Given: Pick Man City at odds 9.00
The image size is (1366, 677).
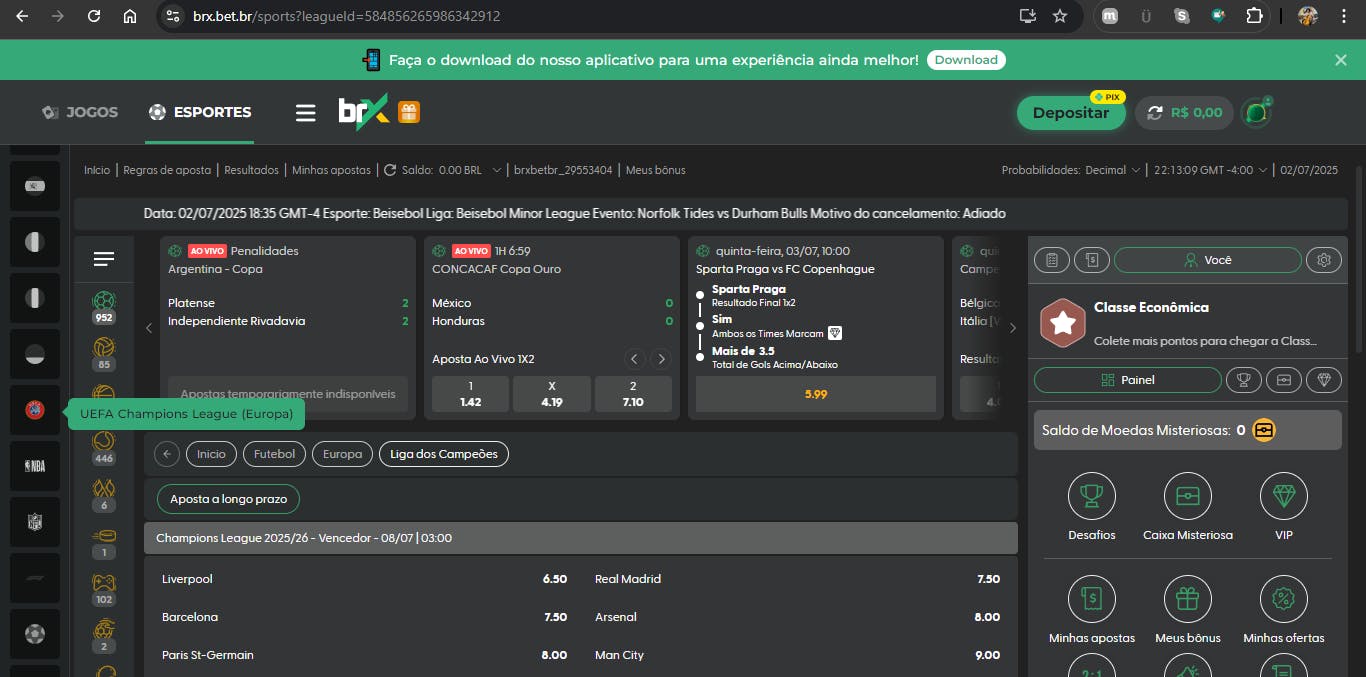Looking at the screenshot, I should 797,655.
